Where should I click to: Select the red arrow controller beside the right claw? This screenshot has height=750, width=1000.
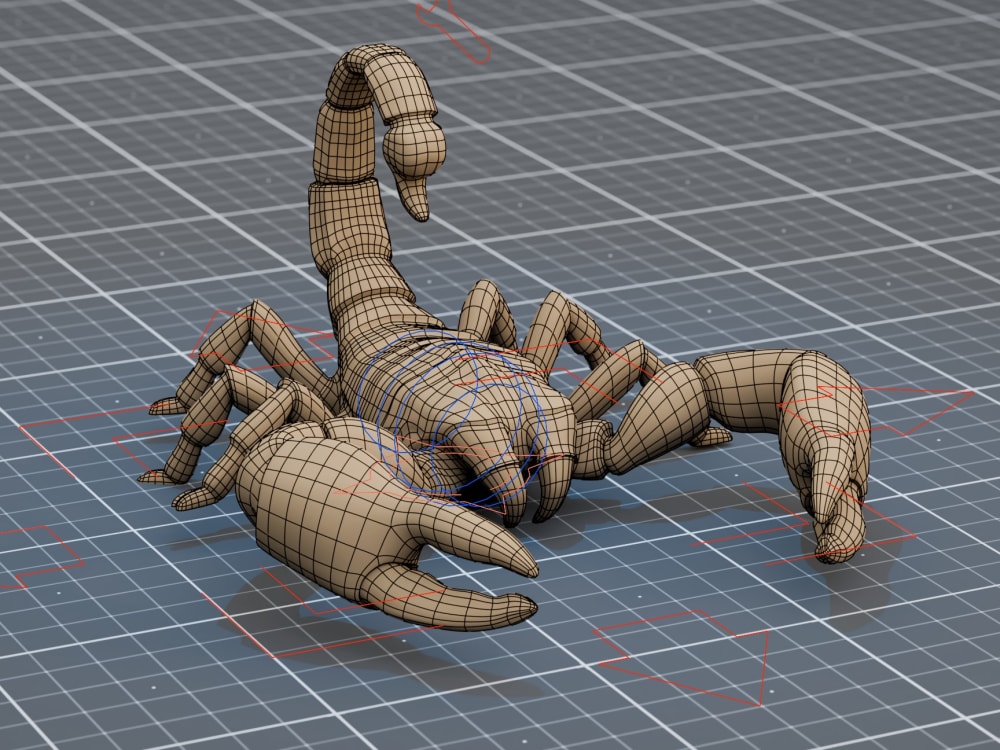point(875,409)
